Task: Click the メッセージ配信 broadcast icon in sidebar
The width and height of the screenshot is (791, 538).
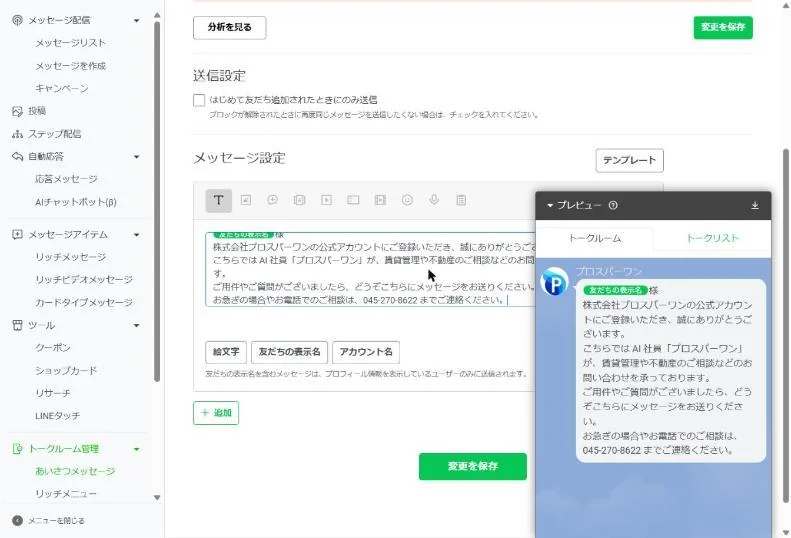Action: pyautogui.click(x=17, y=20)
